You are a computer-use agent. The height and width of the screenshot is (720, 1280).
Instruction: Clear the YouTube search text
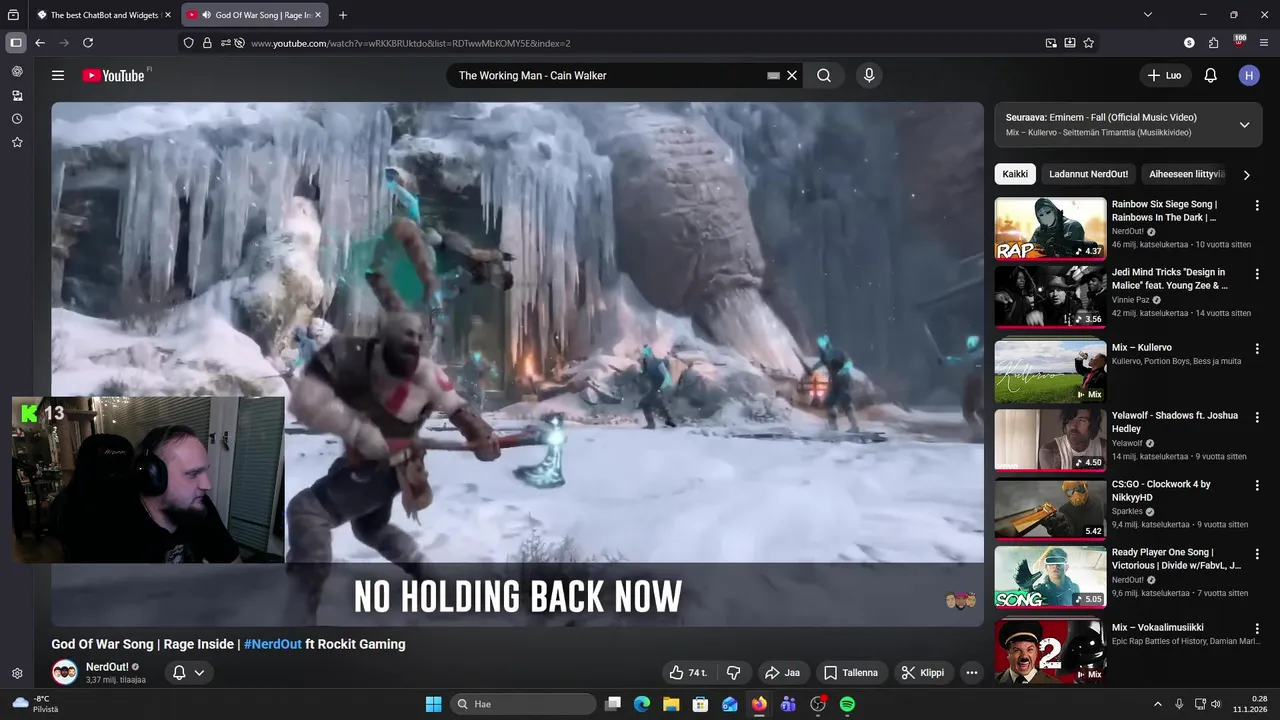click(x=792, y=75)
